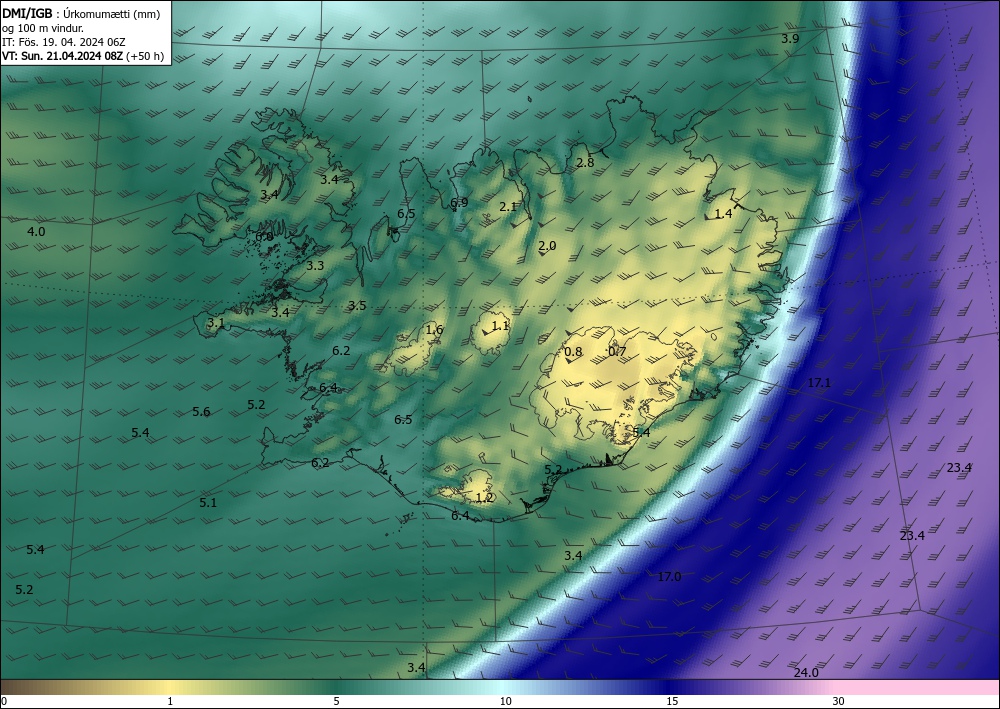The height and width of the screenshot is (709, 1000).
Task: Click the map value 6.9
Action: [459, 203]
